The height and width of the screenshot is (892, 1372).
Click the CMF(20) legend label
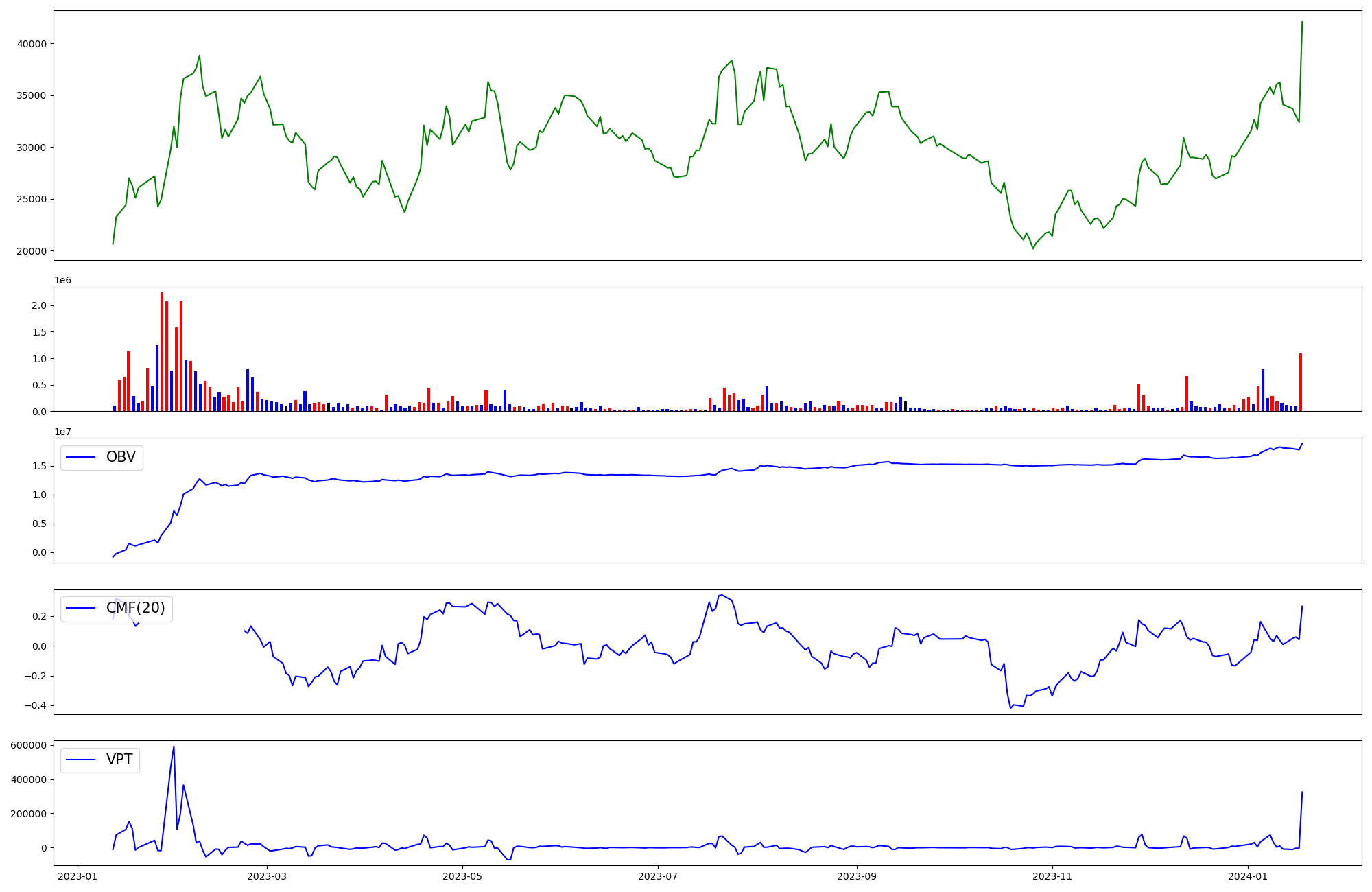(135, 608)
